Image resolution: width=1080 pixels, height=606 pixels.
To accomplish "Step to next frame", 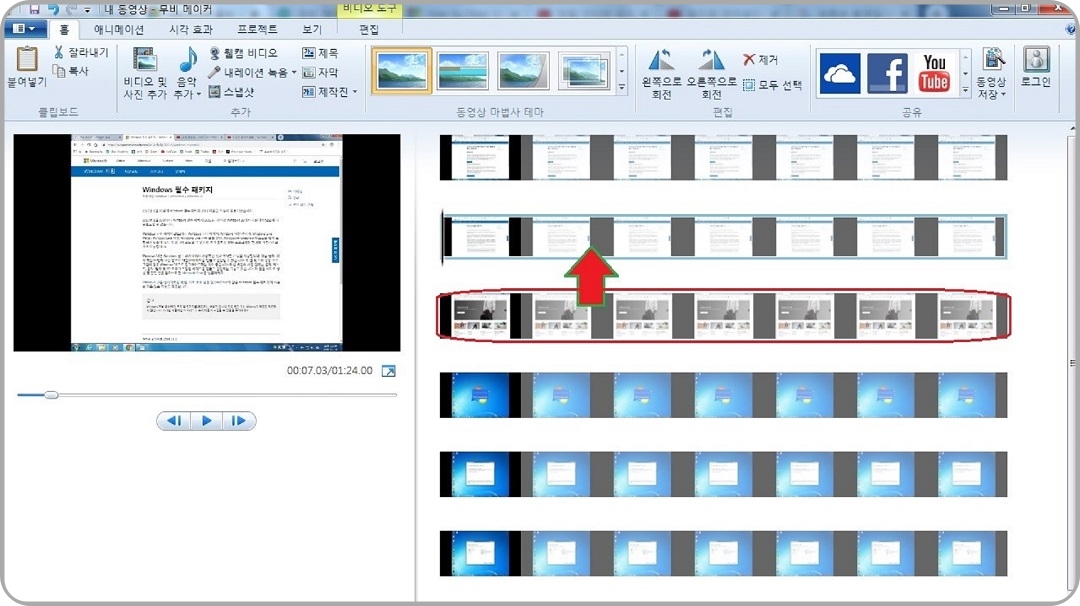I will coord(238,421).
